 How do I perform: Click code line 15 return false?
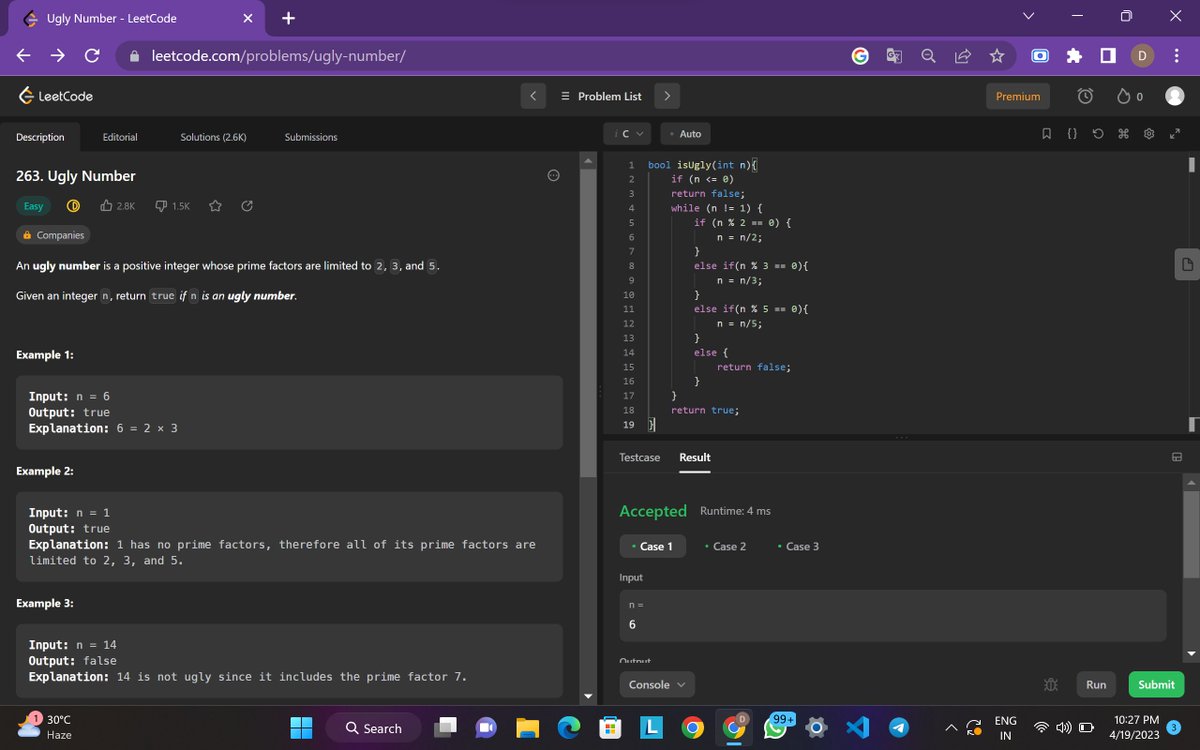(754, 367)
